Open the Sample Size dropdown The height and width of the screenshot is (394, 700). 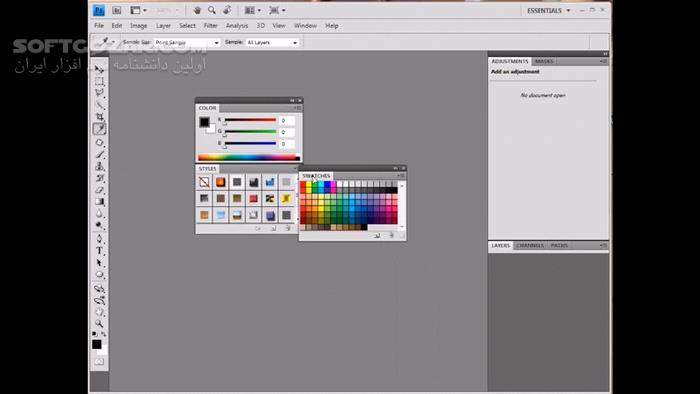(x=187, y=42)
